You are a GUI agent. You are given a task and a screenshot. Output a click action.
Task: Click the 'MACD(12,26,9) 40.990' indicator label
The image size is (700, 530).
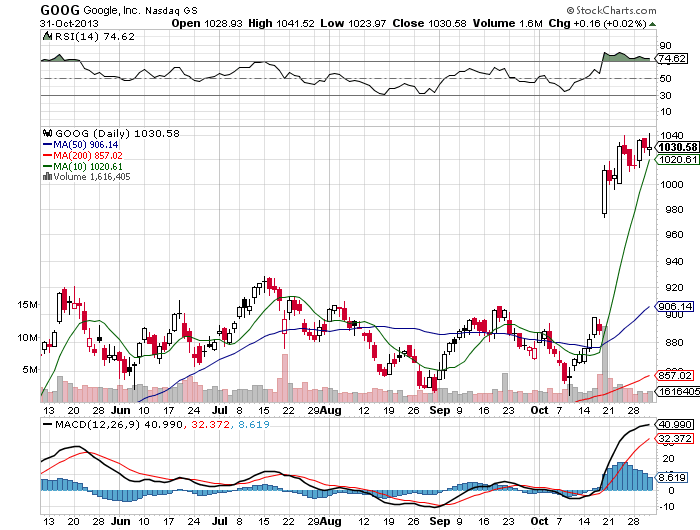(118, 424)
